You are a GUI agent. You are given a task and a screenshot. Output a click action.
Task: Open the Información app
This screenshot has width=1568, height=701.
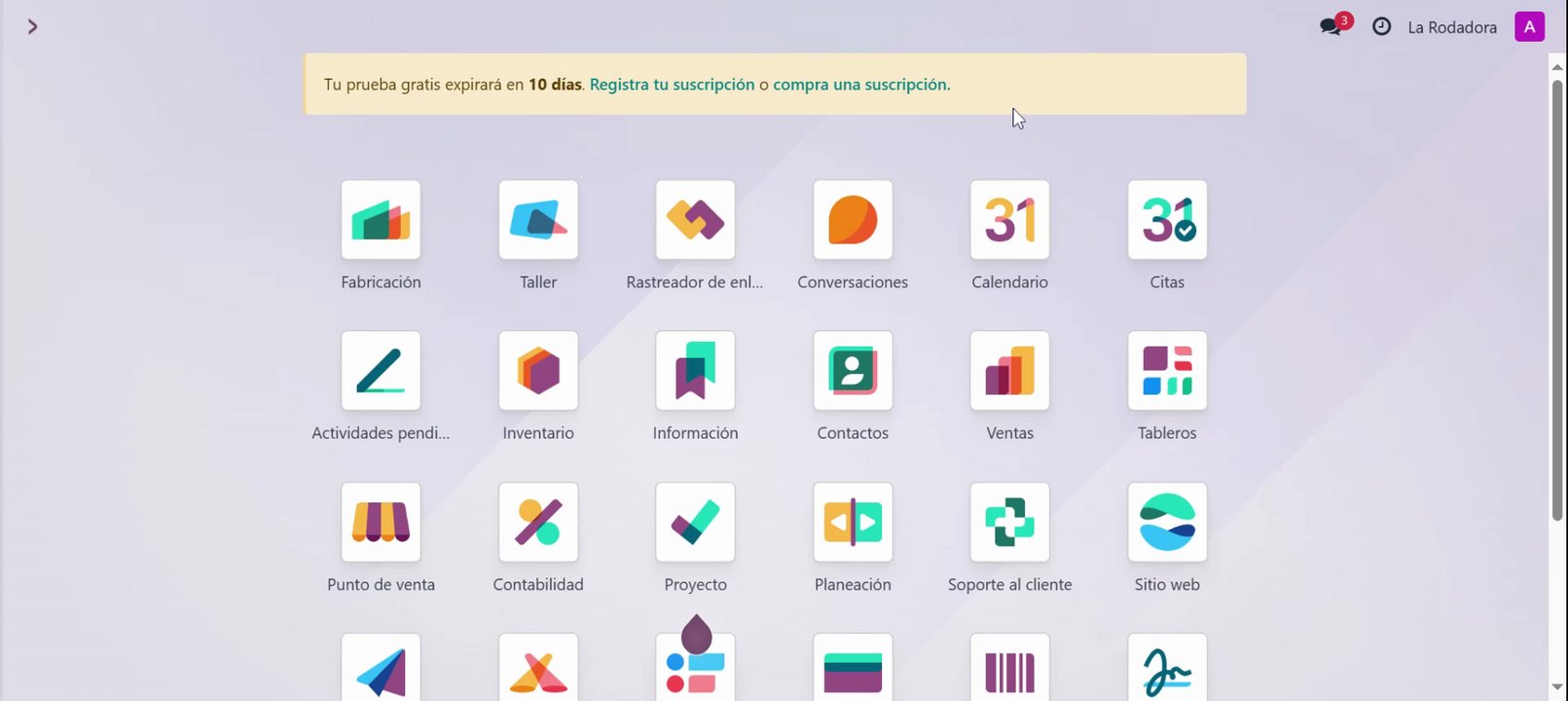695,371
